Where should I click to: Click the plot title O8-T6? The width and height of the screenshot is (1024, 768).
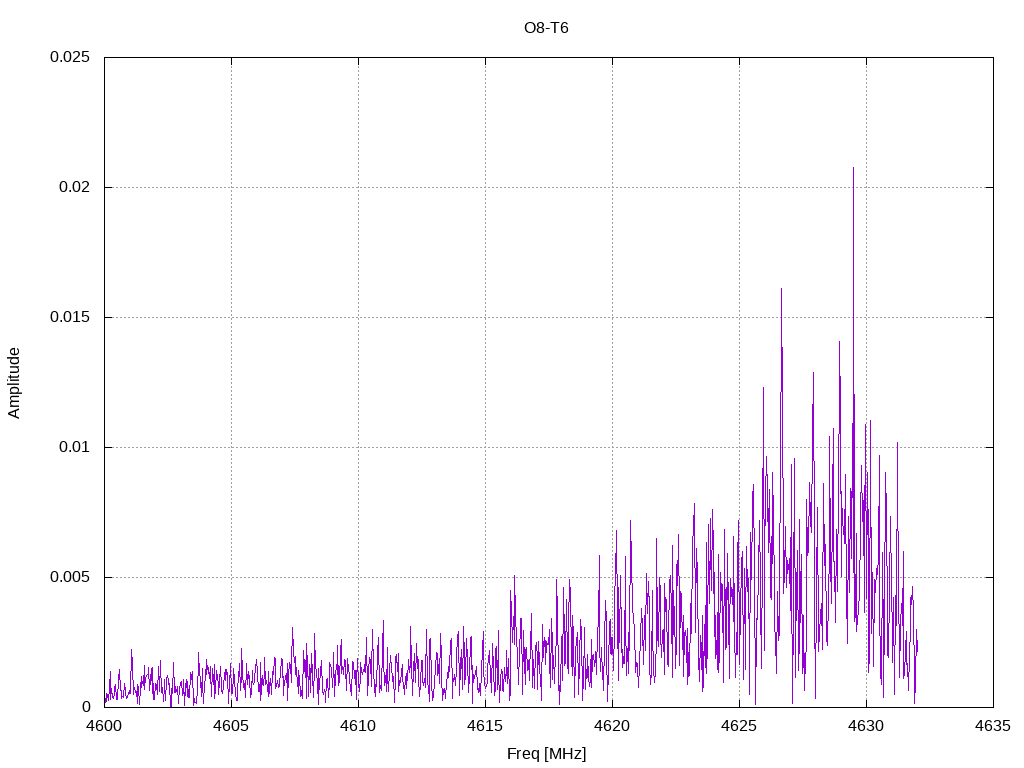546,28
